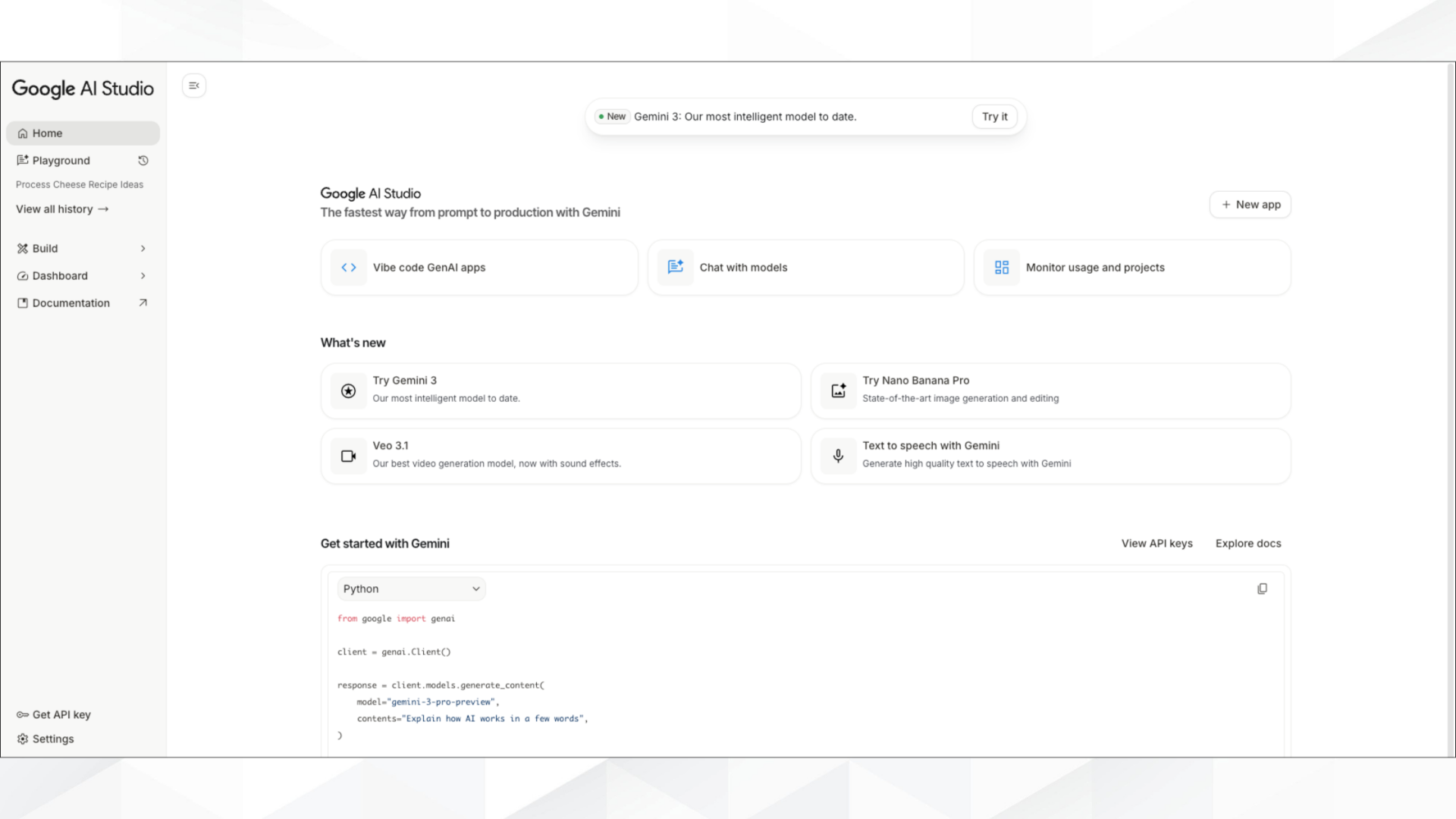
Task: Open Documentation from the sidebar
Action: pyautogui.click(x=71, y=303)
